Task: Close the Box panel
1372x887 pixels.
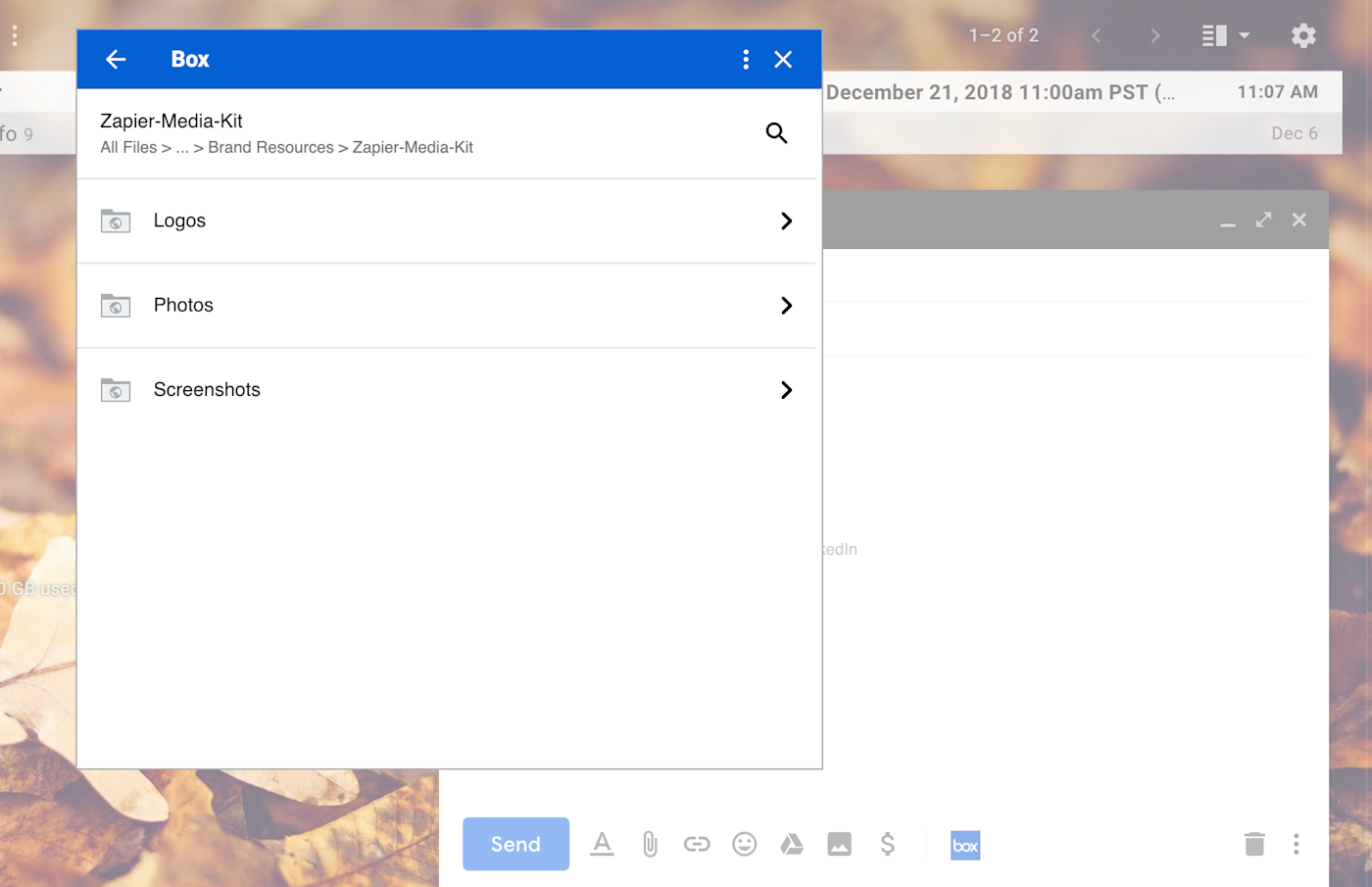Action: tap(783, 60)
